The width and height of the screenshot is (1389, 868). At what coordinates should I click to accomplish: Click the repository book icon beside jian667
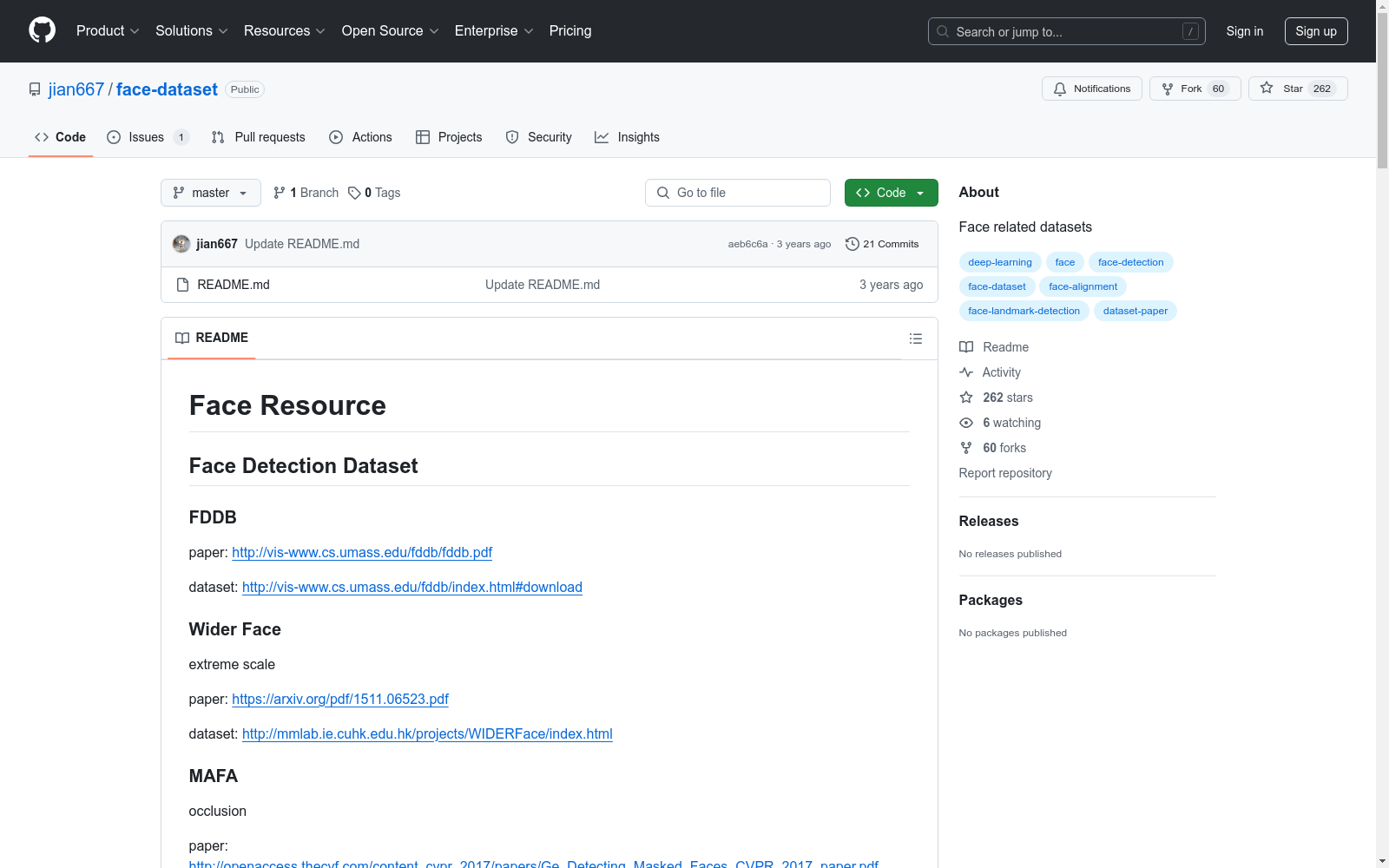click(35, 89)
